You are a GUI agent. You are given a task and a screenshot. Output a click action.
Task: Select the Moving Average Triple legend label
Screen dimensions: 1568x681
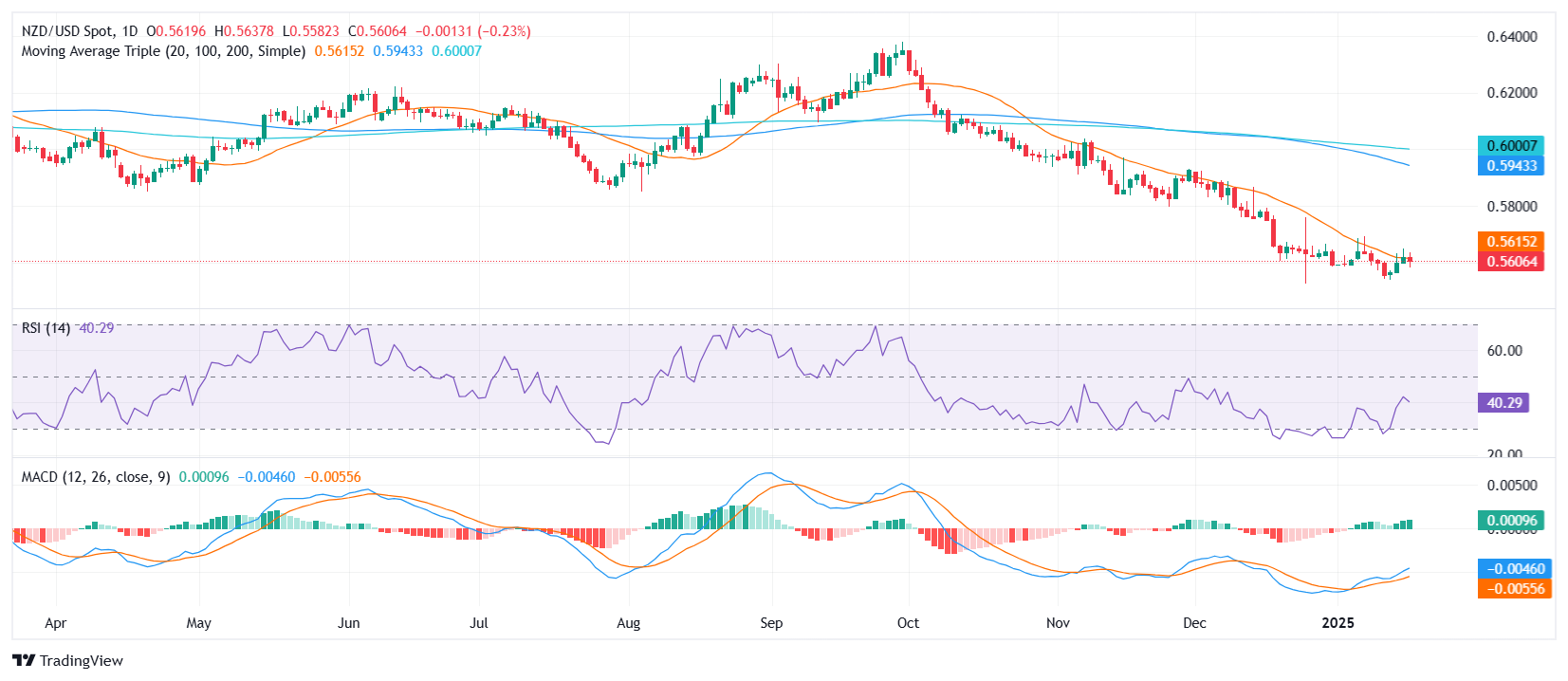(163, 51)
